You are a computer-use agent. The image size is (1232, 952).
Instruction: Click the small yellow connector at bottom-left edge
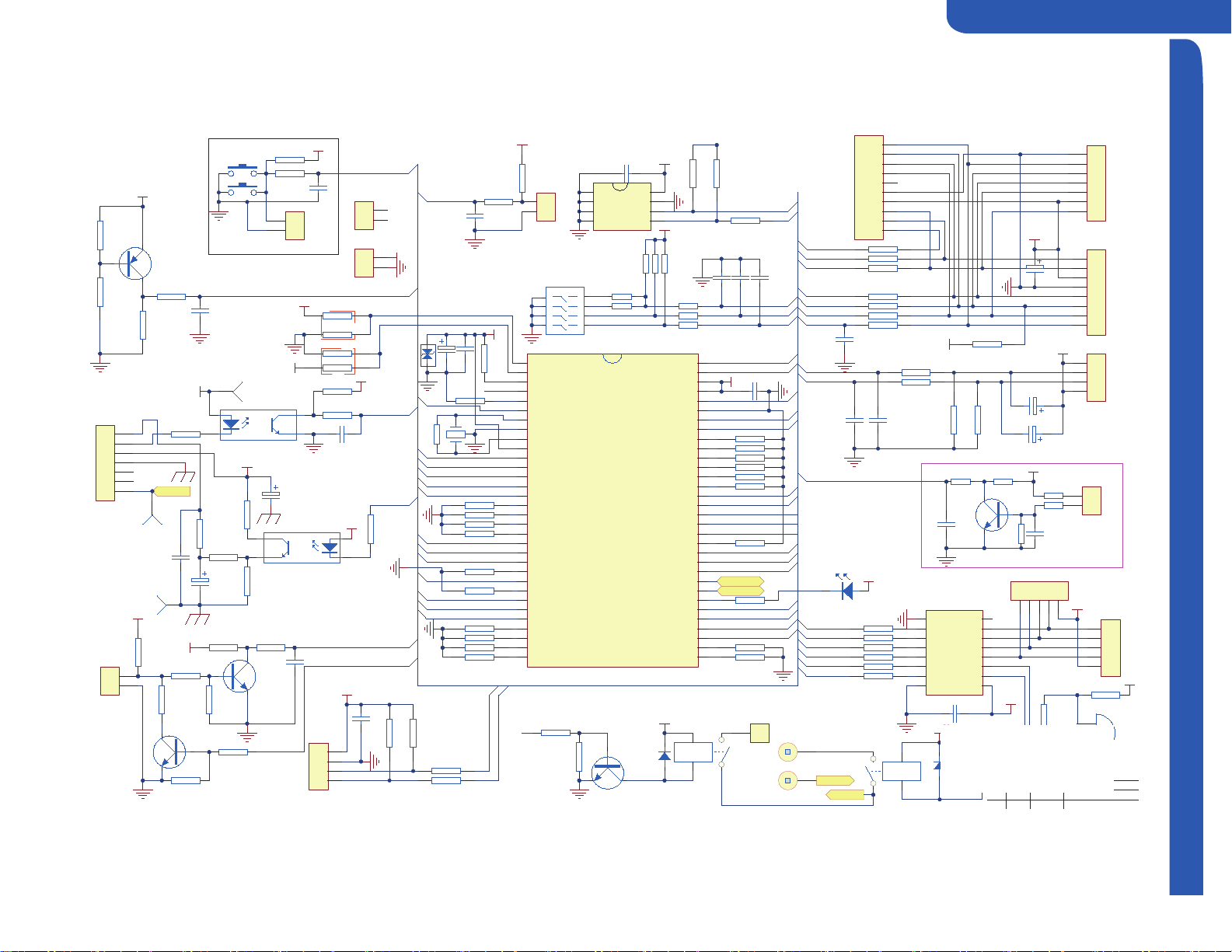[x=110, y=681]
